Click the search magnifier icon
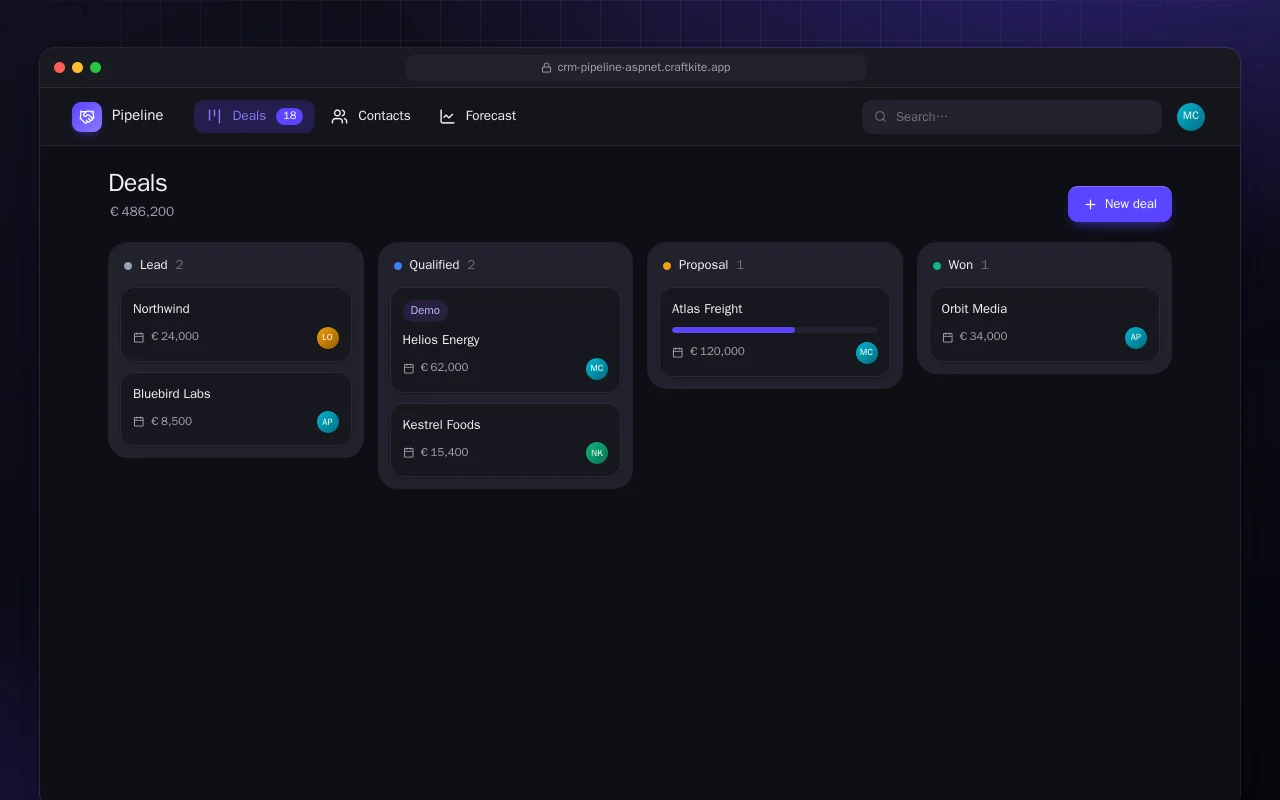 (881, 117)
